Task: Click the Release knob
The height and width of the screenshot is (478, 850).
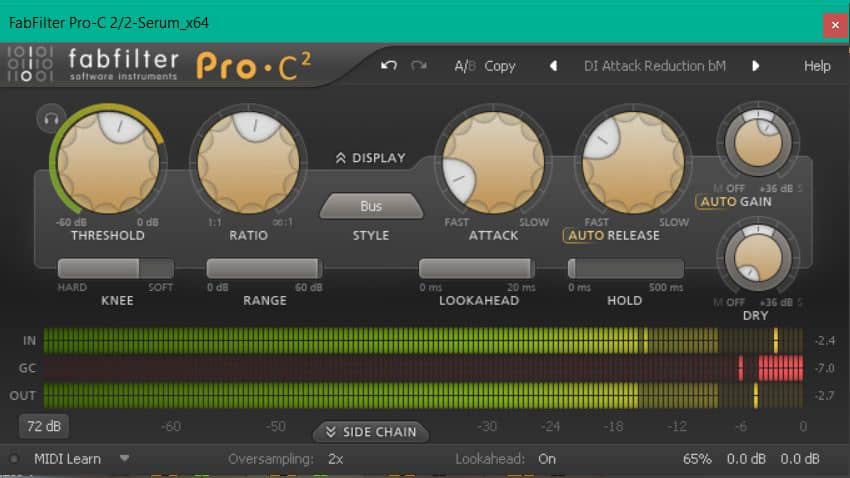Action: point(633,163)
